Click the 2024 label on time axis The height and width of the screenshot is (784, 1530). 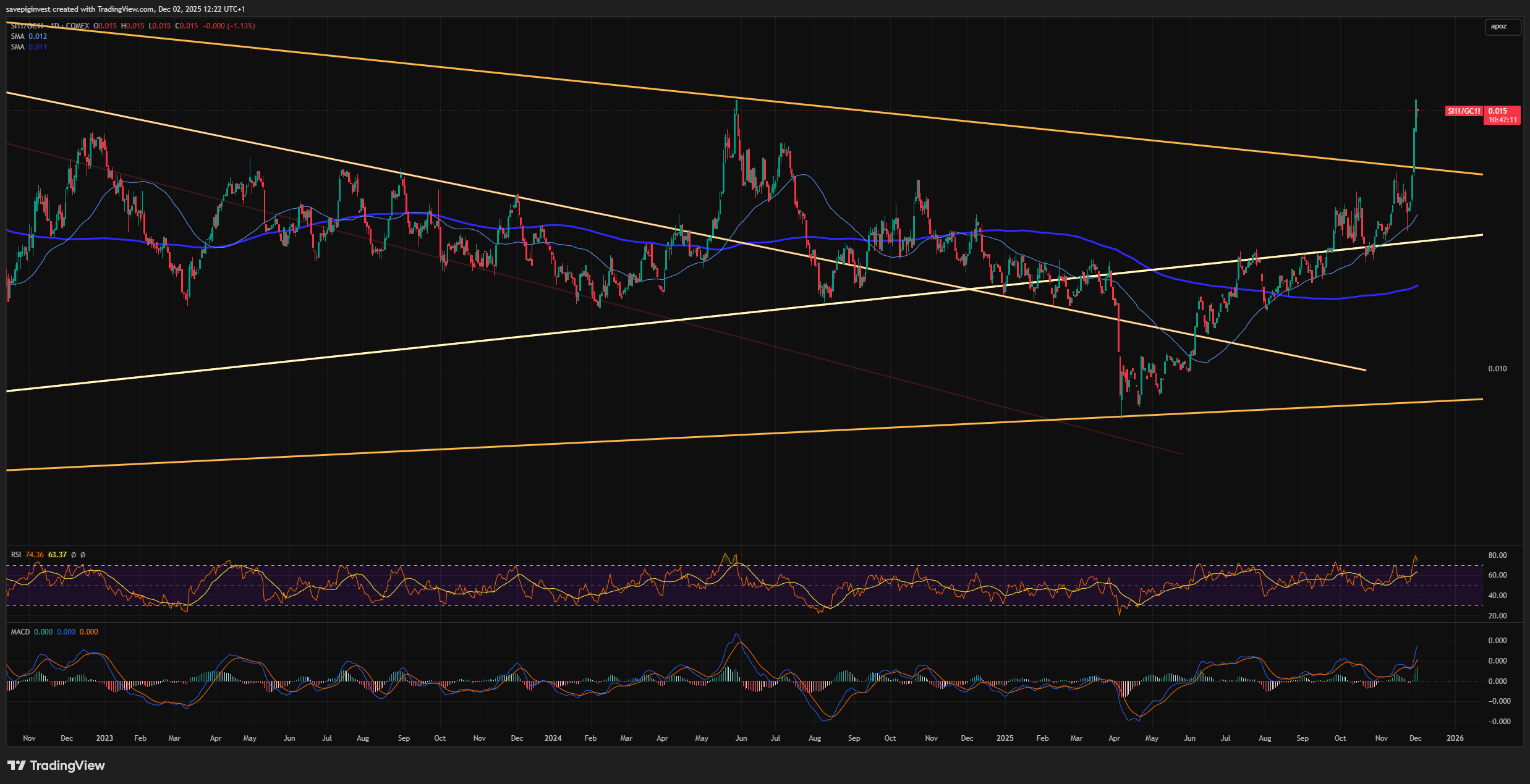553,738
